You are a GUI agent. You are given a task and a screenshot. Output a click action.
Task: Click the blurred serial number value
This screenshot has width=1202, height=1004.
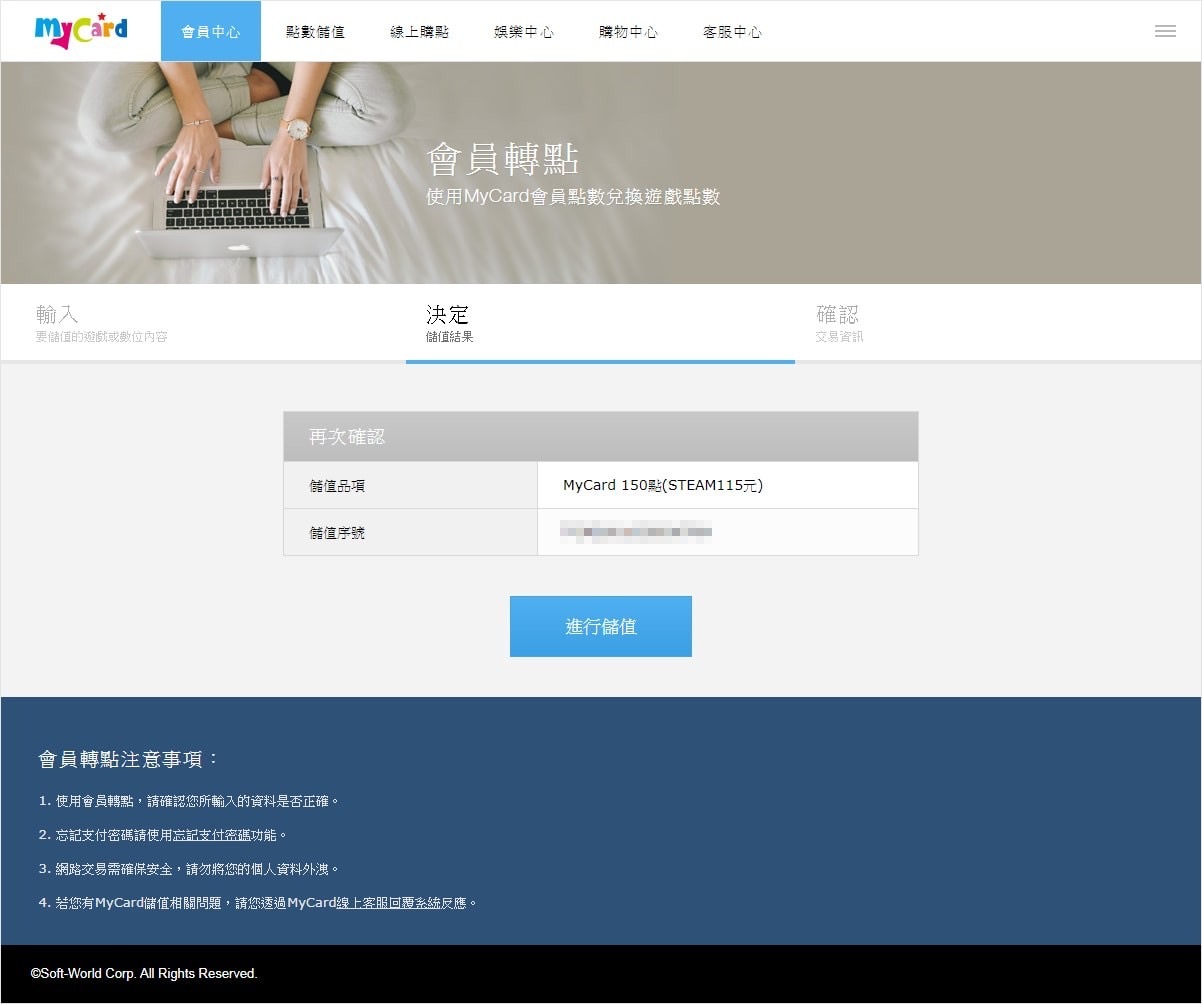tap(636, 531)
